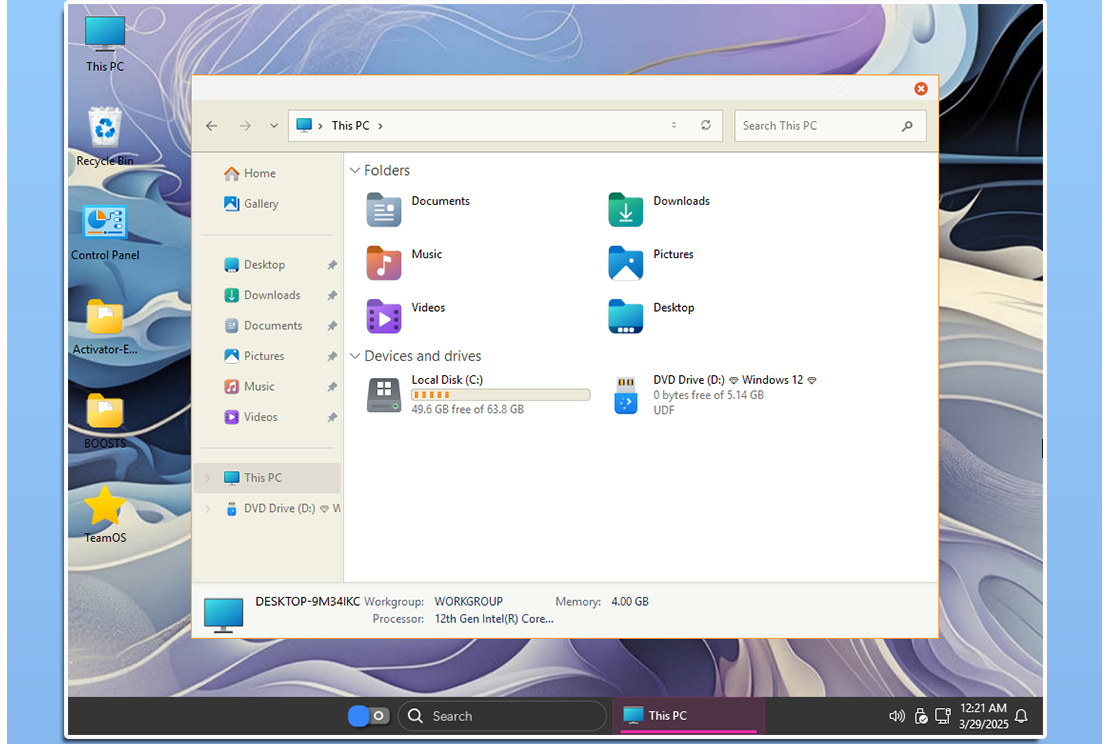
Task: Collapse the Devices and drives group
Action: click(x=355, y=356)
